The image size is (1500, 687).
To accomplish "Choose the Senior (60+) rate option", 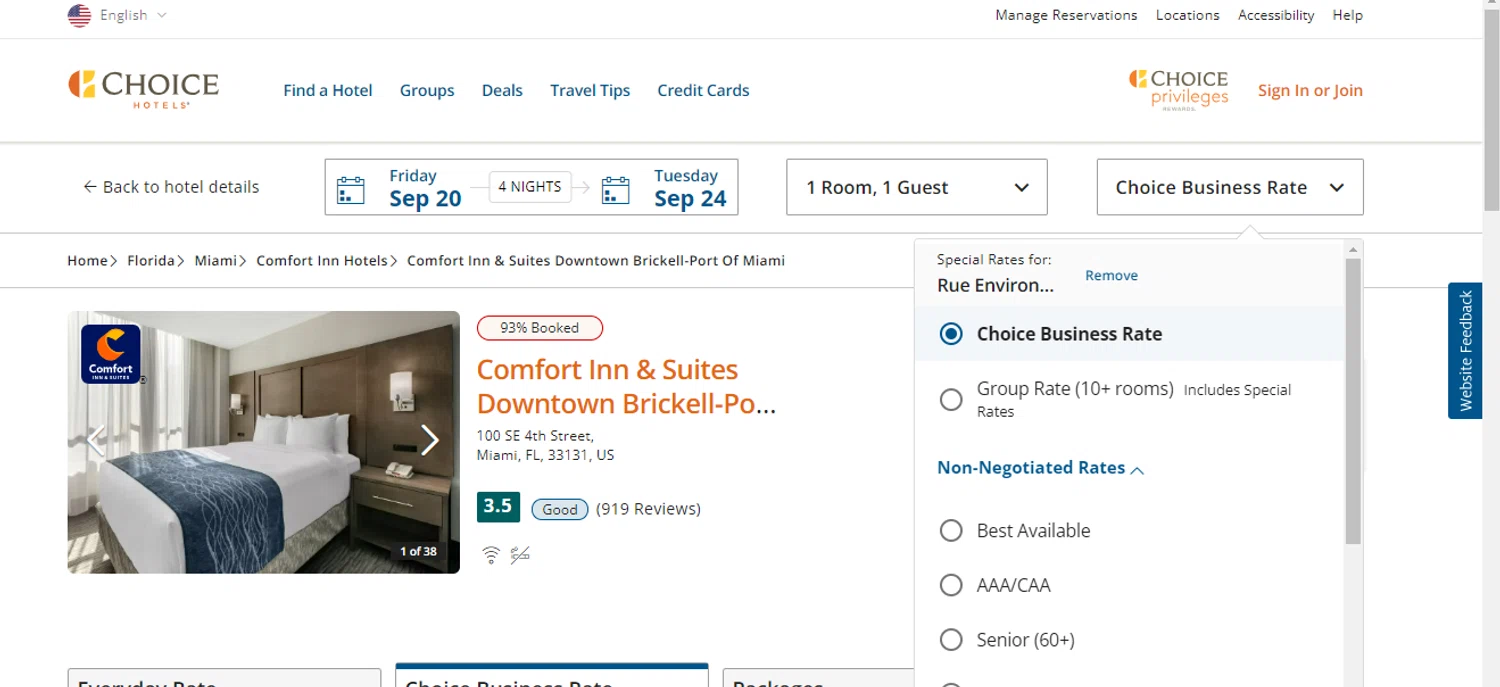I will click(x=951, y=639).
